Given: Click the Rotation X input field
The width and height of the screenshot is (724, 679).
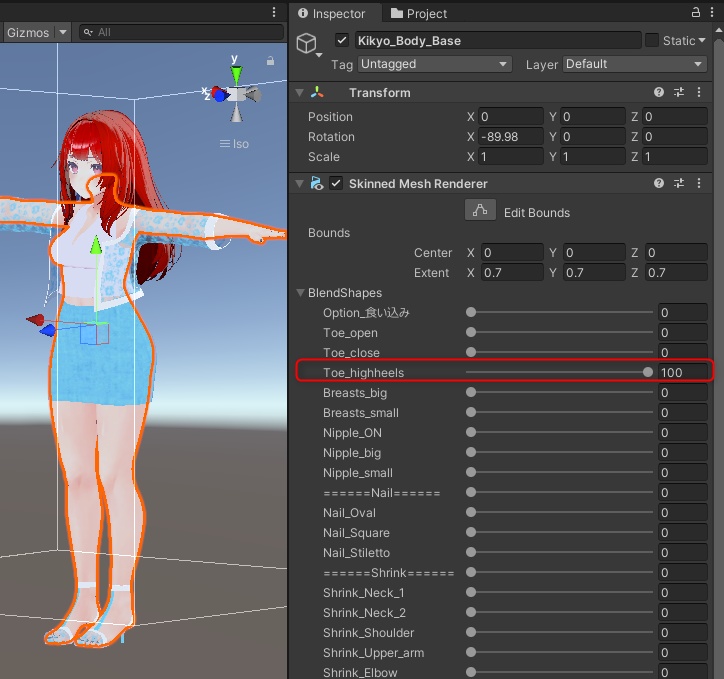Looking at the screenshot, I should point(510,137).
